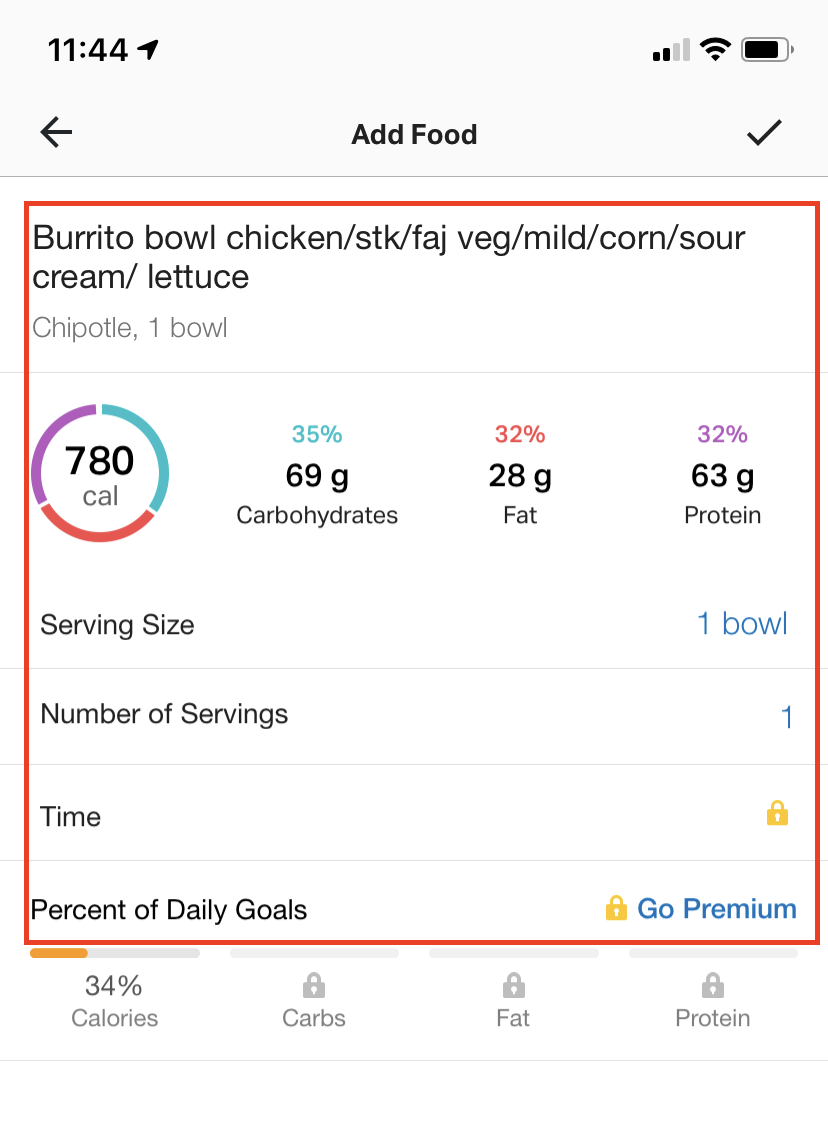
Task: Tap the 780 cal ring chart
Action: tap(100, 473)
